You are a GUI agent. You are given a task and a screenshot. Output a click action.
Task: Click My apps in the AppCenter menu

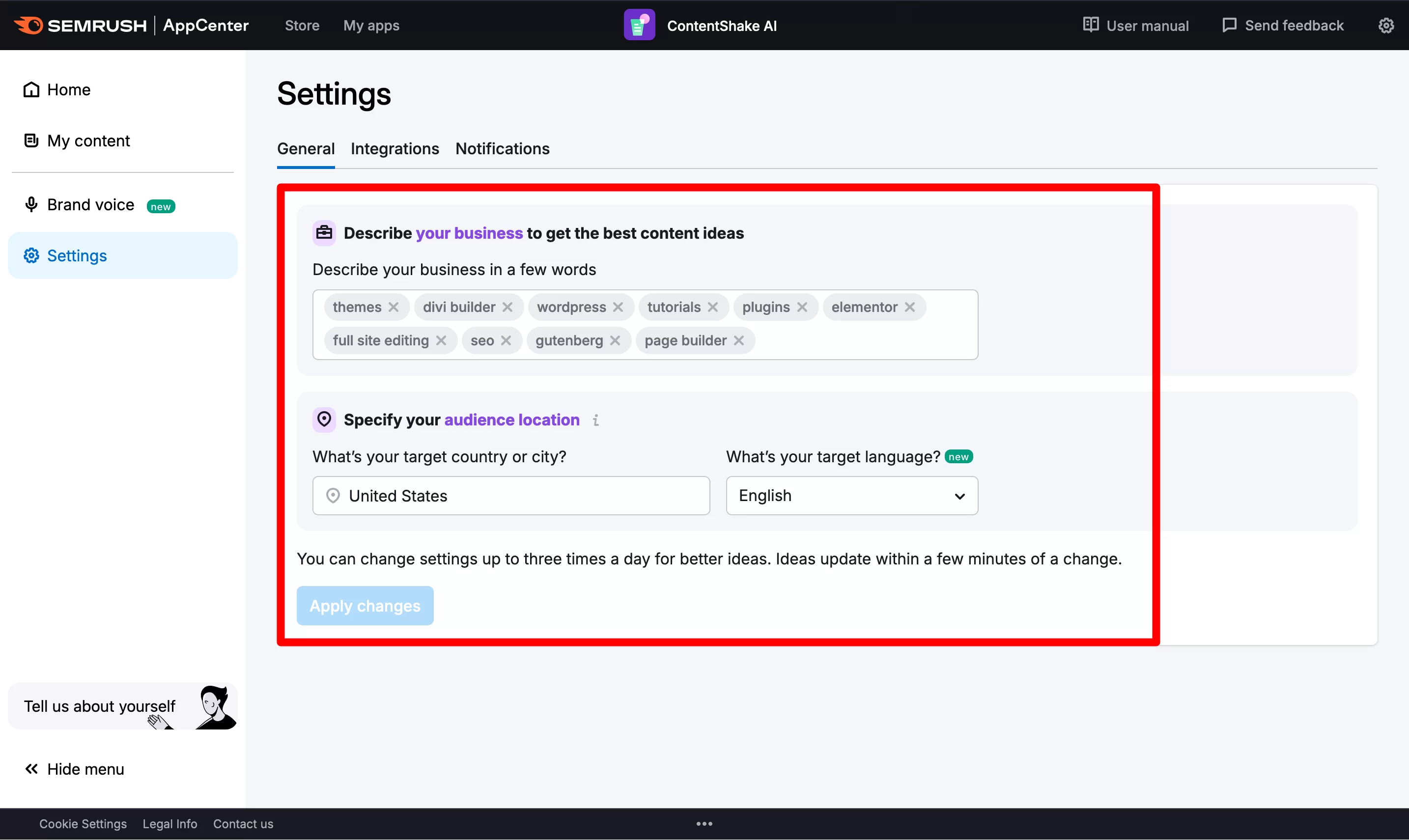(x=371, y=25)
